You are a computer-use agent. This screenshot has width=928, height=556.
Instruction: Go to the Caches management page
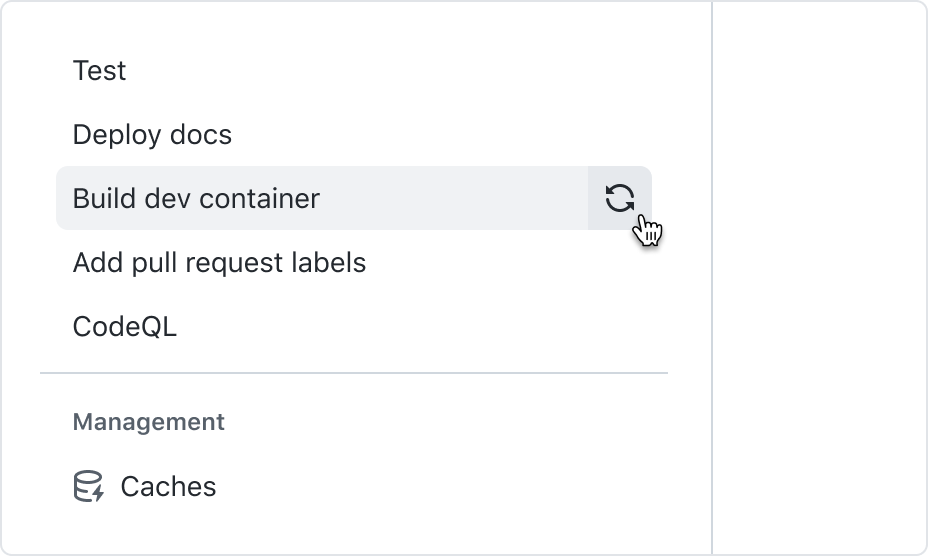pyautogui.click(x=354, y=487)
